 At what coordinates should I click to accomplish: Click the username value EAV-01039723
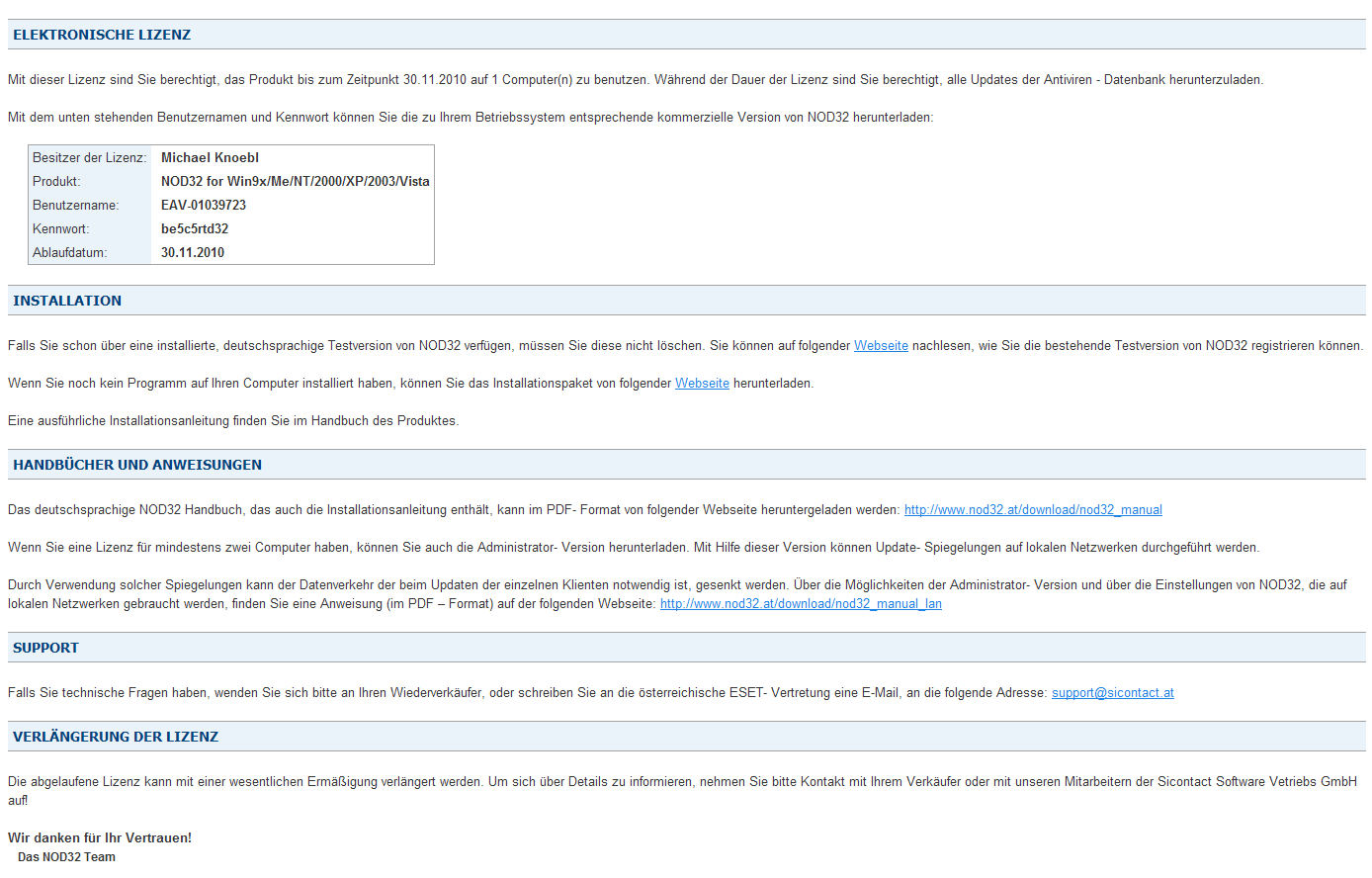pos(204,205)
